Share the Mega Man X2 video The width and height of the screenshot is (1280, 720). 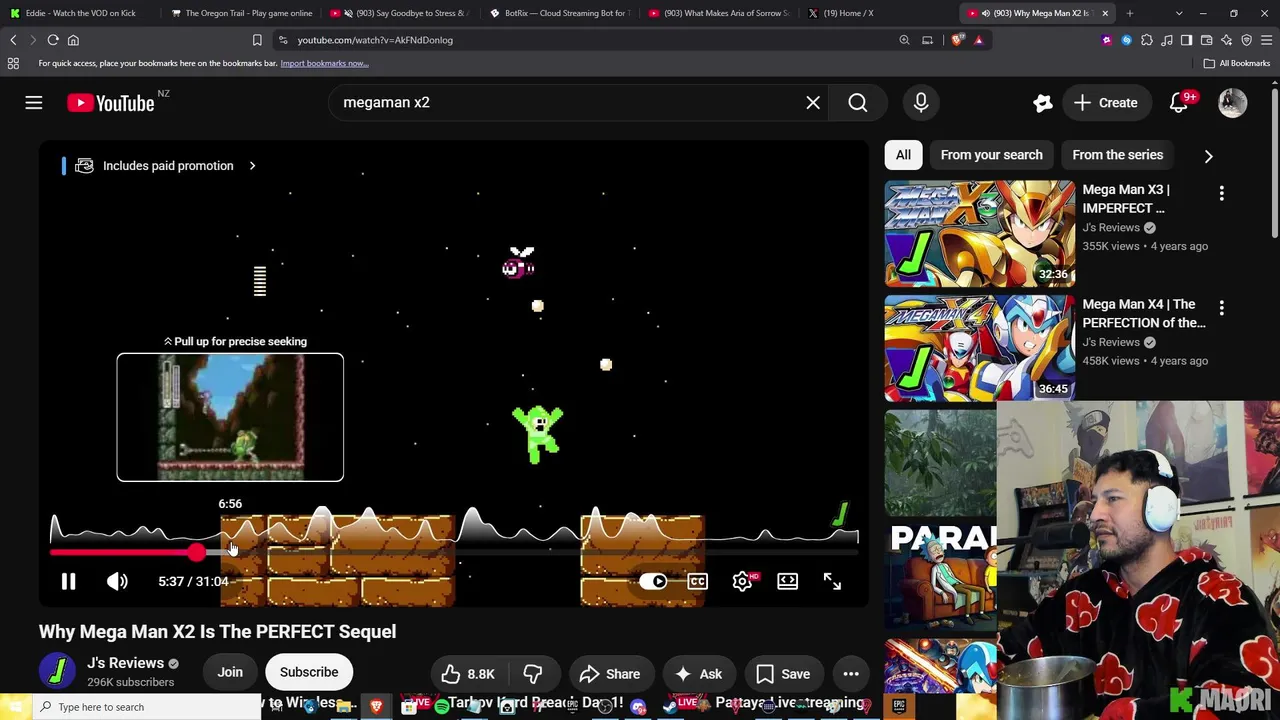pos(609,674)
